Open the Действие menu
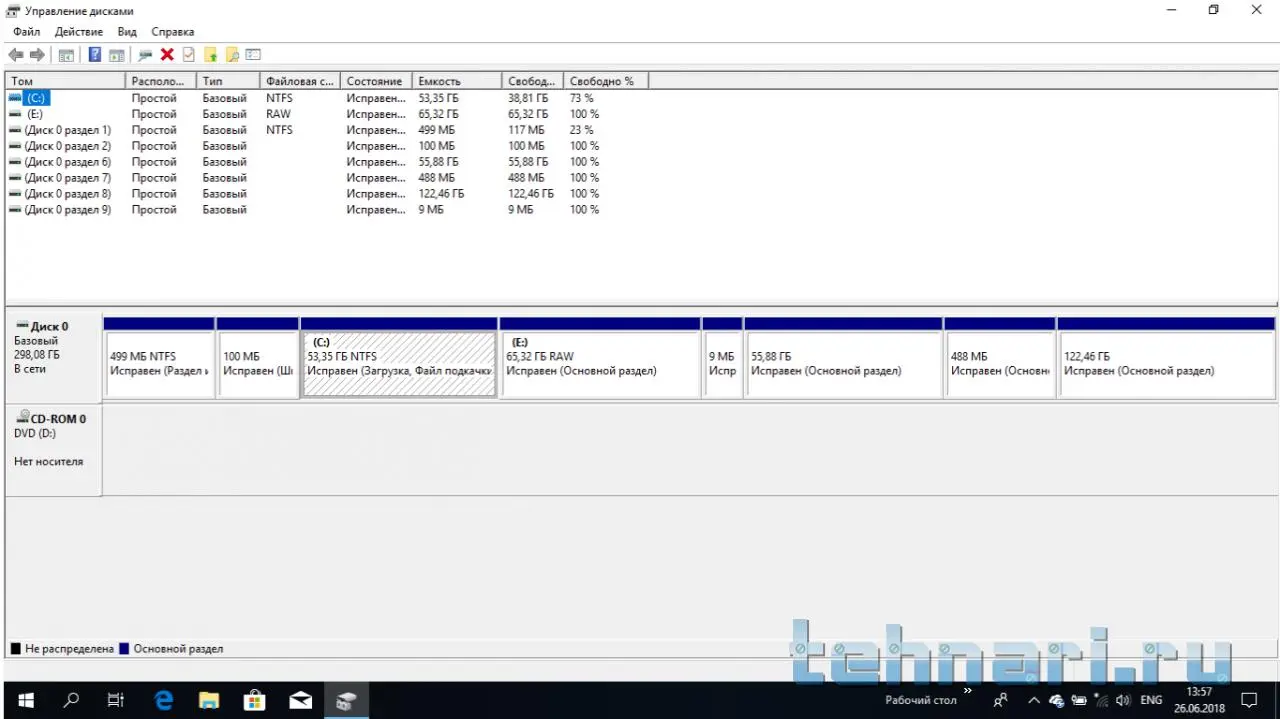Viewport: 1280px width, 719px height. [x=79, y=32]
